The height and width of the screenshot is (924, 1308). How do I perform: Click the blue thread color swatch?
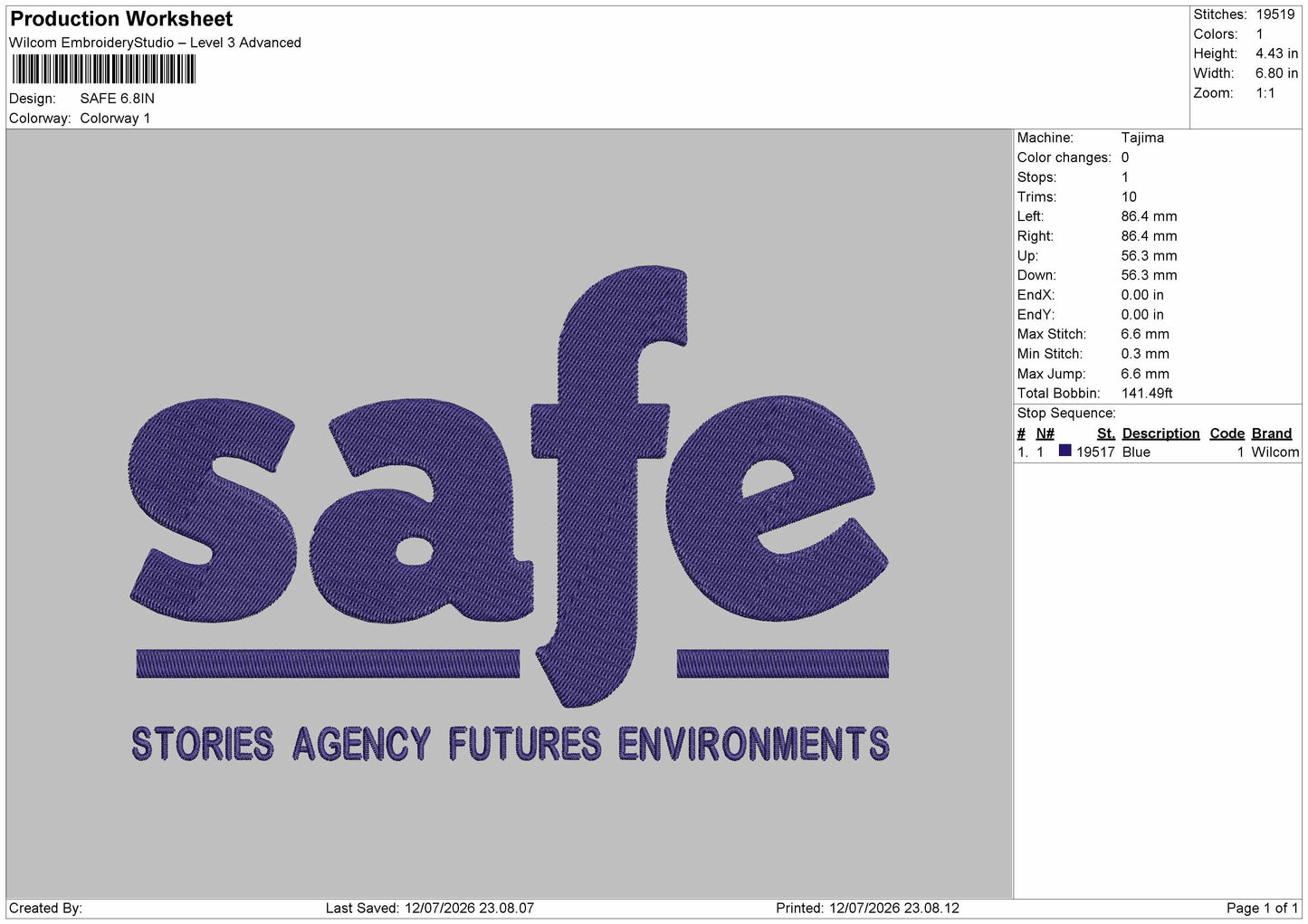point(1065,451)
